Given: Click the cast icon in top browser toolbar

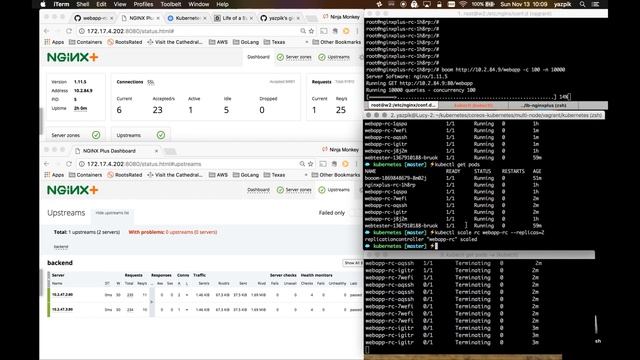Looking at the screenshot, I should click(324, 31).
